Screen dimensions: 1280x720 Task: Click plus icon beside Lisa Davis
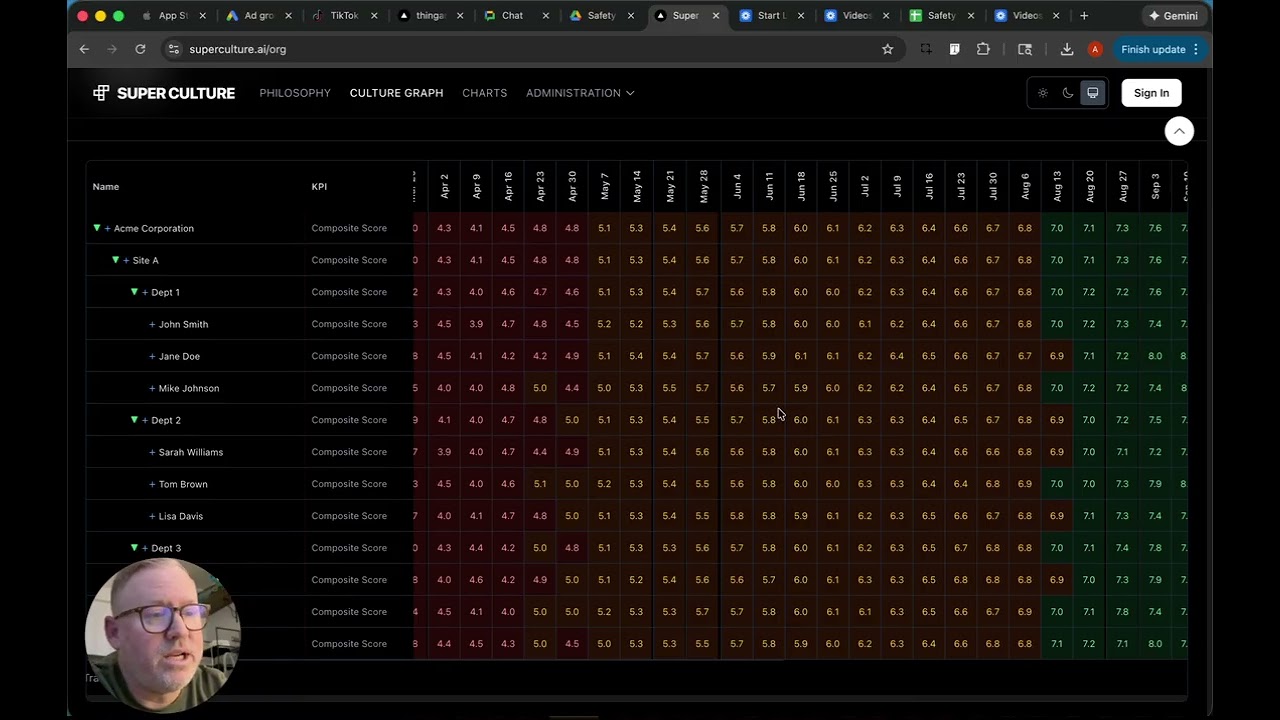152,516
